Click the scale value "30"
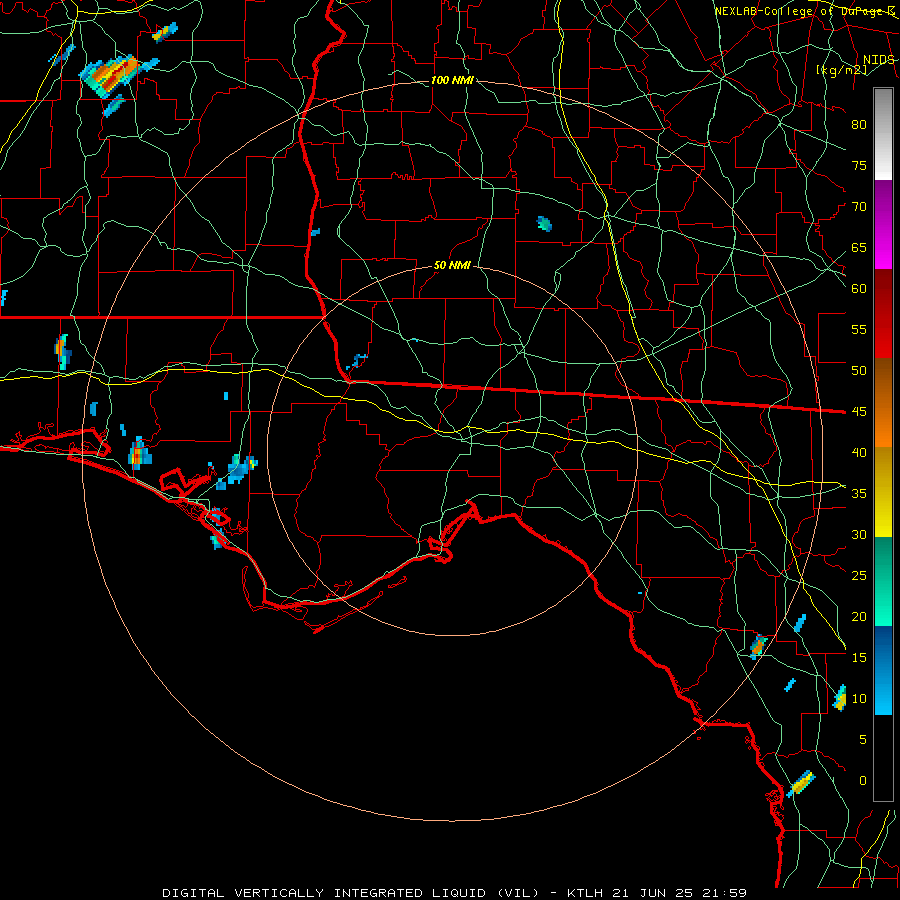 point(859,535)
